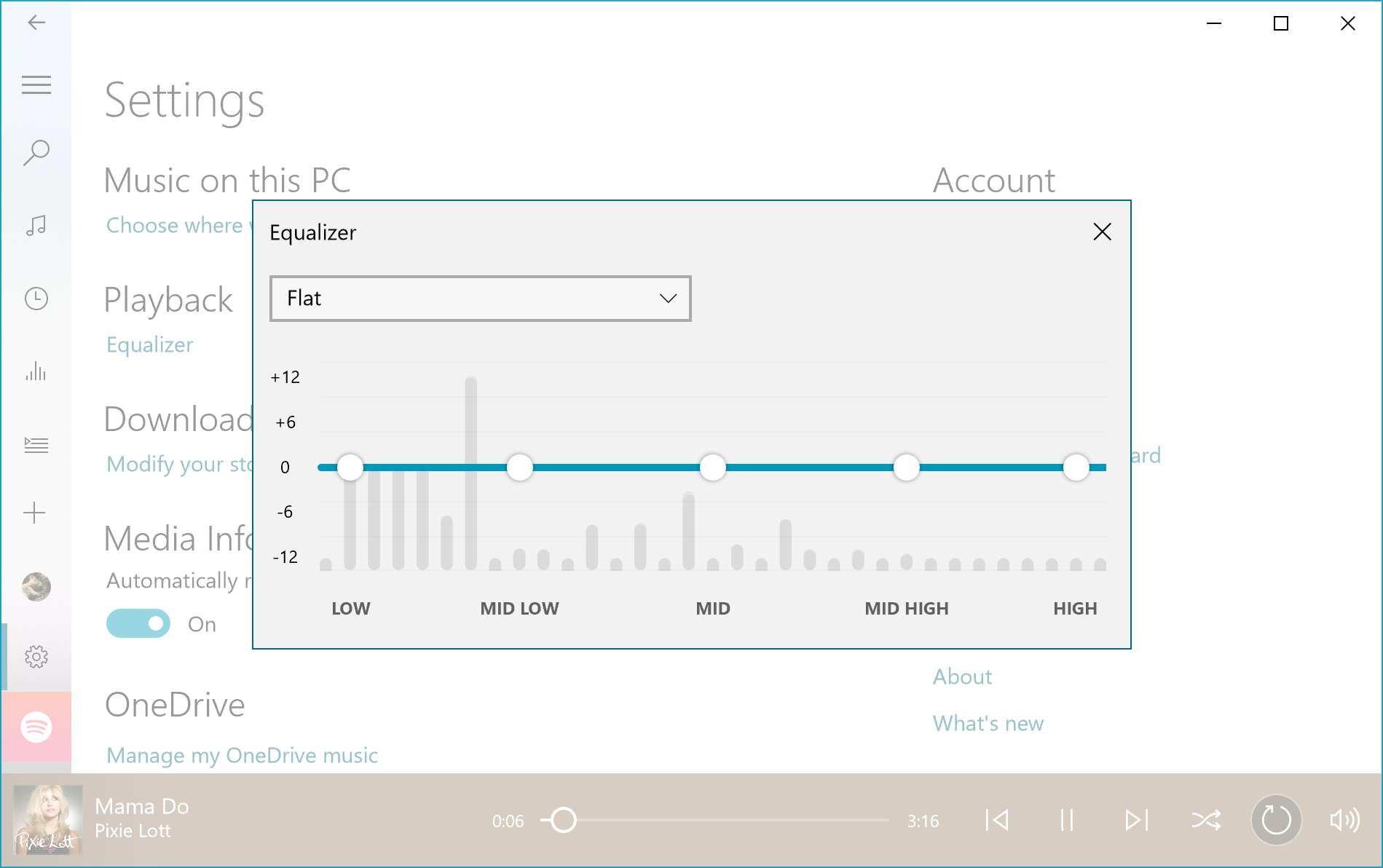
Task: Click the volume speaker icon
Action: tap(1344, 820)
